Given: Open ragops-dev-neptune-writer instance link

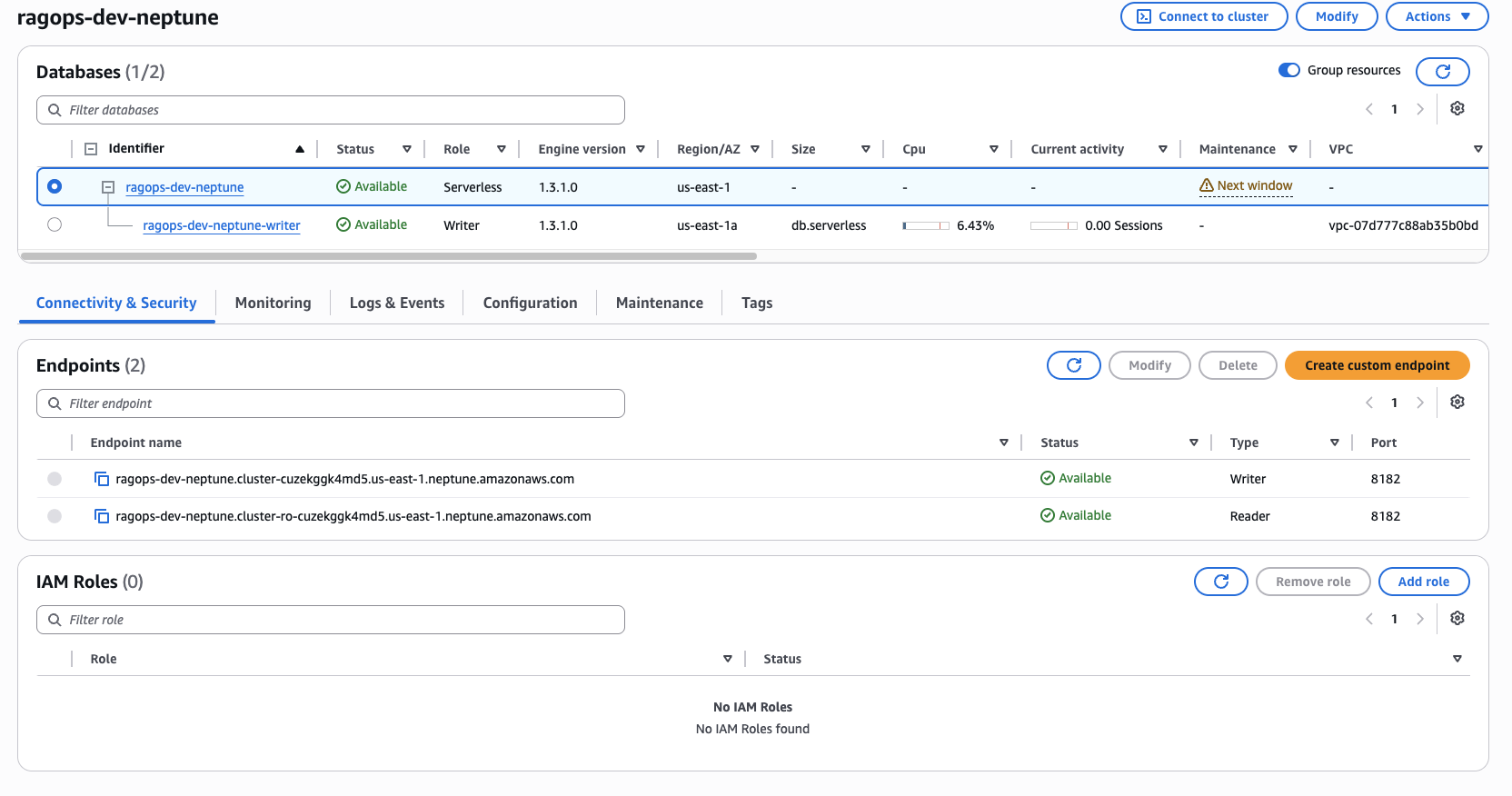Looking at the screenshot, I should [222, 225].
